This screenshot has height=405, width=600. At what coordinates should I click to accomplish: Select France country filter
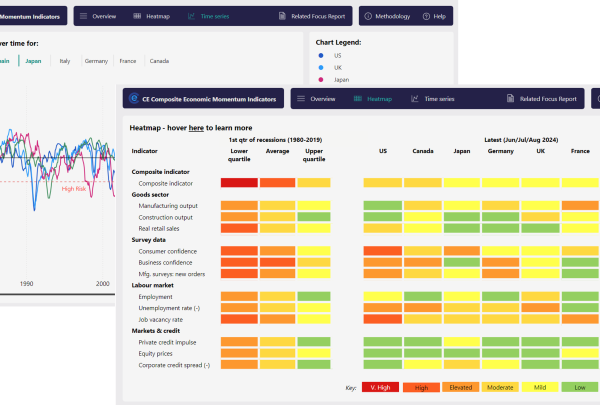coord(128,61)
